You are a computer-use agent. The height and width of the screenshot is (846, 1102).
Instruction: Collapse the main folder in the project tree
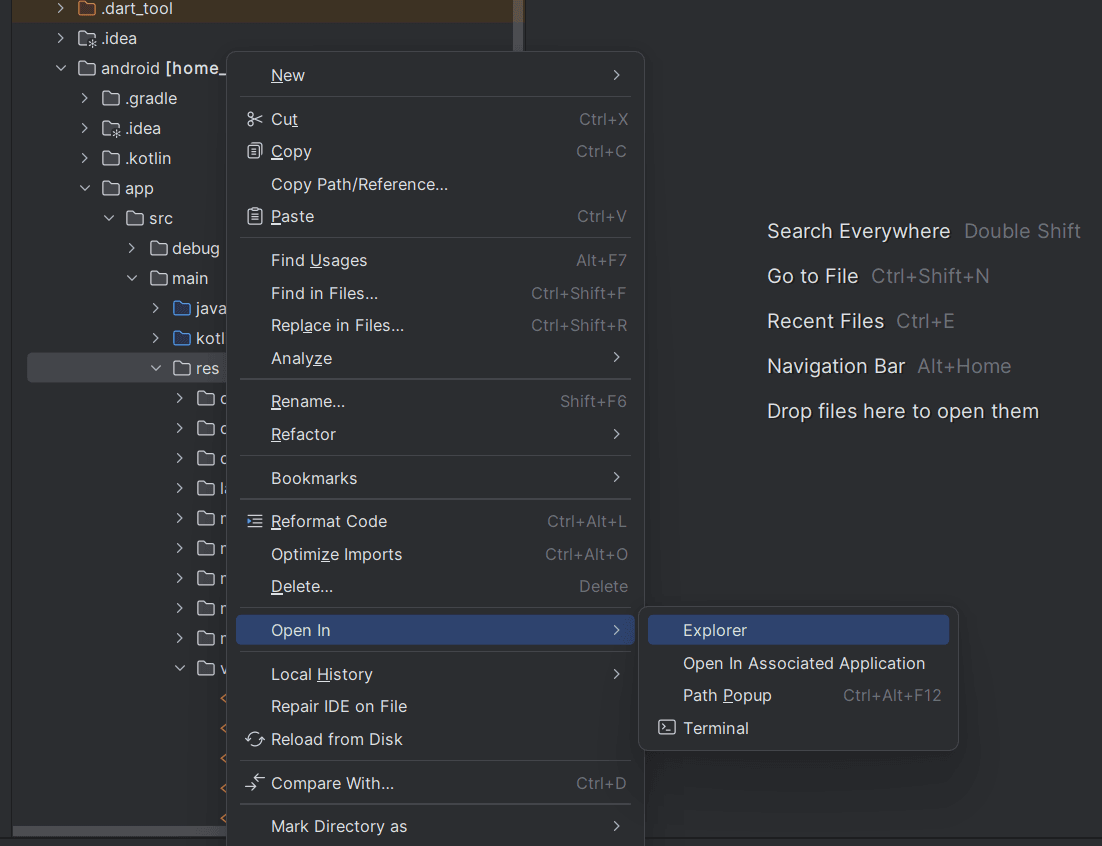click(133, 278)
